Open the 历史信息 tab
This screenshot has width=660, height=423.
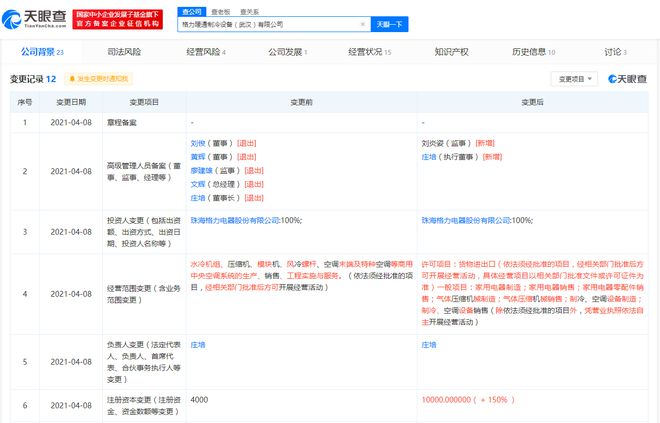pyautogui.click(x=533, y=52)
